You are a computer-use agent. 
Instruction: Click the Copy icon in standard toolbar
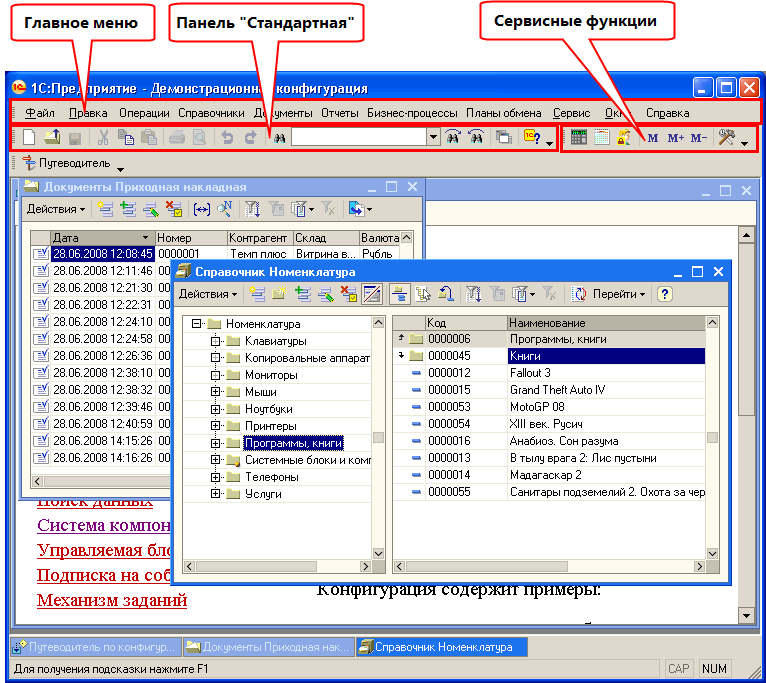tap(126, 138)
